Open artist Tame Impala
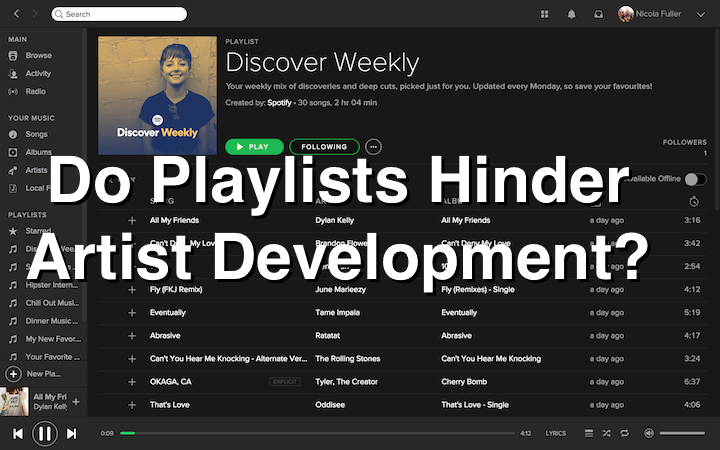 338,313
